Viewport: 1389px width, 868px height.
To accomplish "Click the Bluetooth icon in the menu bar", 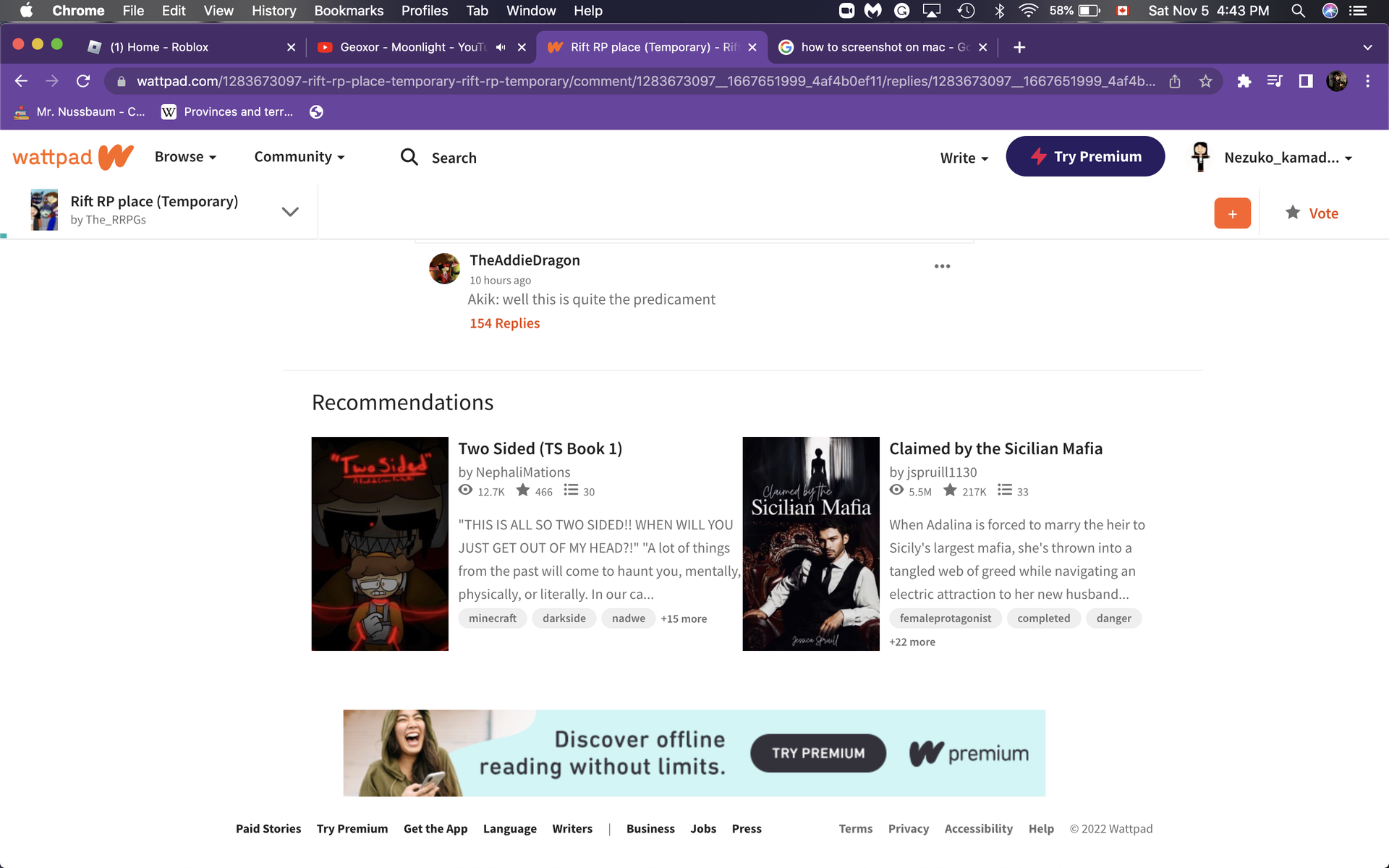I will pos(999,11).
